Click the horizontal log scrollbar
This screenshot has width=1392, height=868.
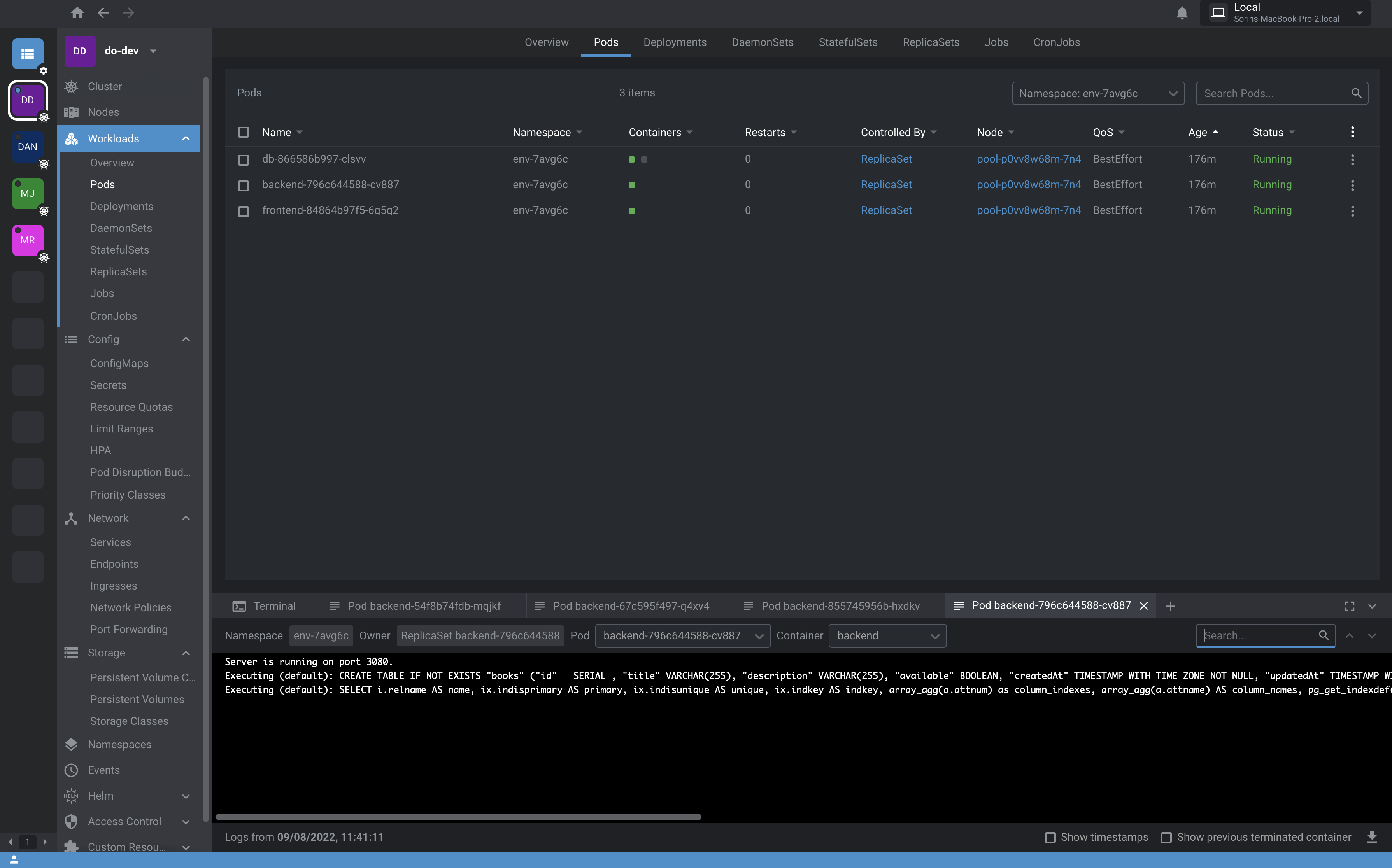point(458,817)
